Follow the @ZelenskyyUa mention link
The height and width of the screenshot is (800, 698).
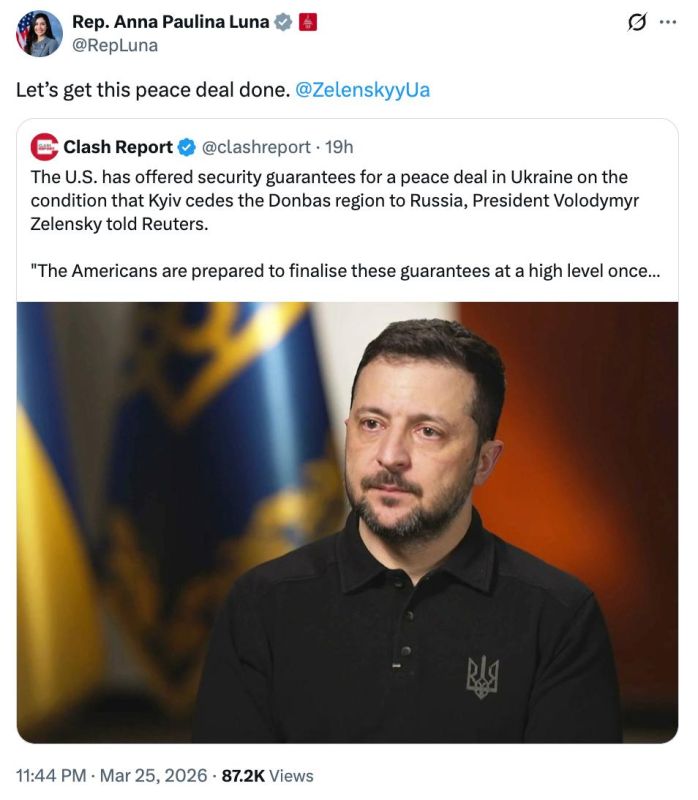click(363, 90)
